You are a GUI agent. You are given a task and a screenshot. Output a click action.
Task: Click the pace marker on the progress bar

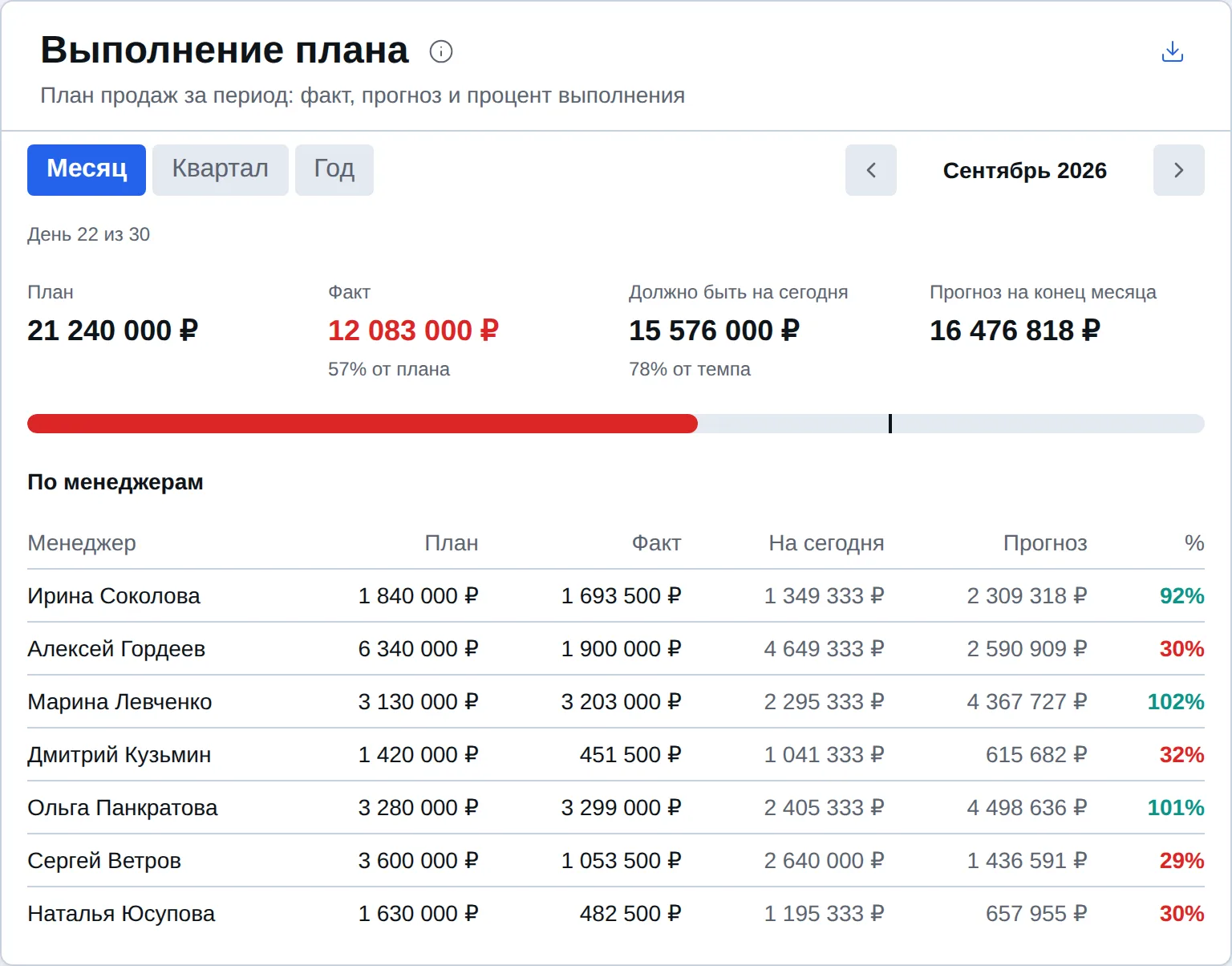890,424
